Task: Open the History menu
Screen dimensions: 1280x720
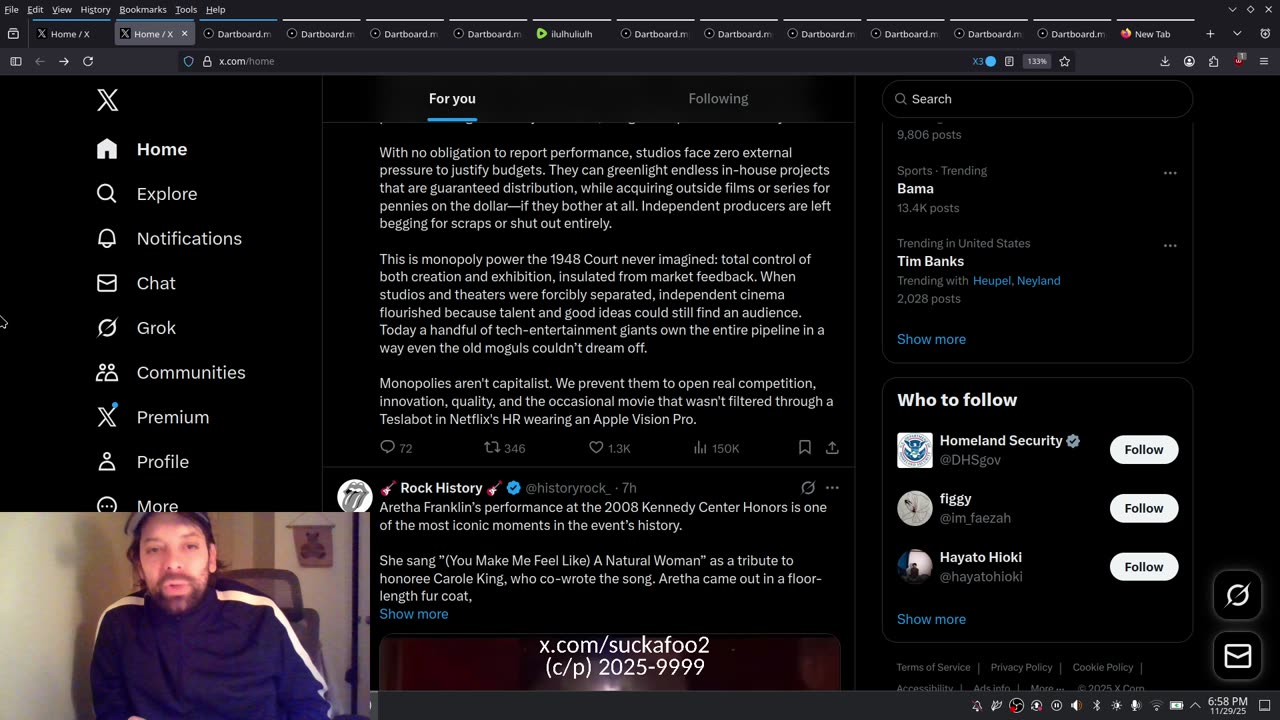Action: (95, 9)
